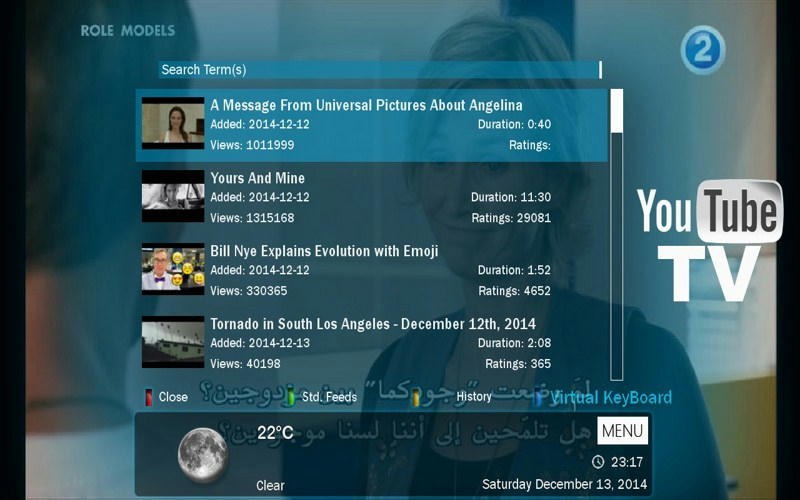Click the MENU button
Screen dimensions: 800x500
(x=622, y=431)
